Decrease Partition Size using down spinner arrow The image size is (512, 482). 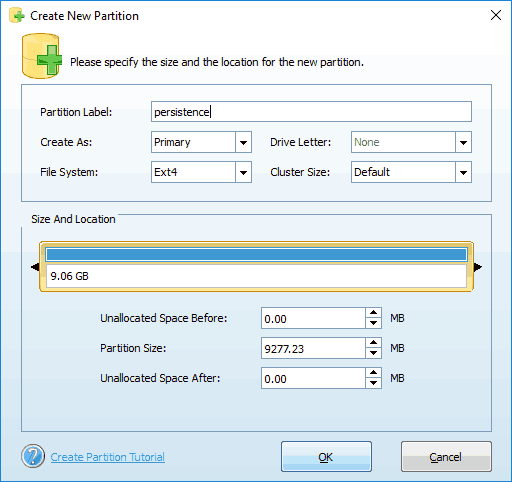373,353
